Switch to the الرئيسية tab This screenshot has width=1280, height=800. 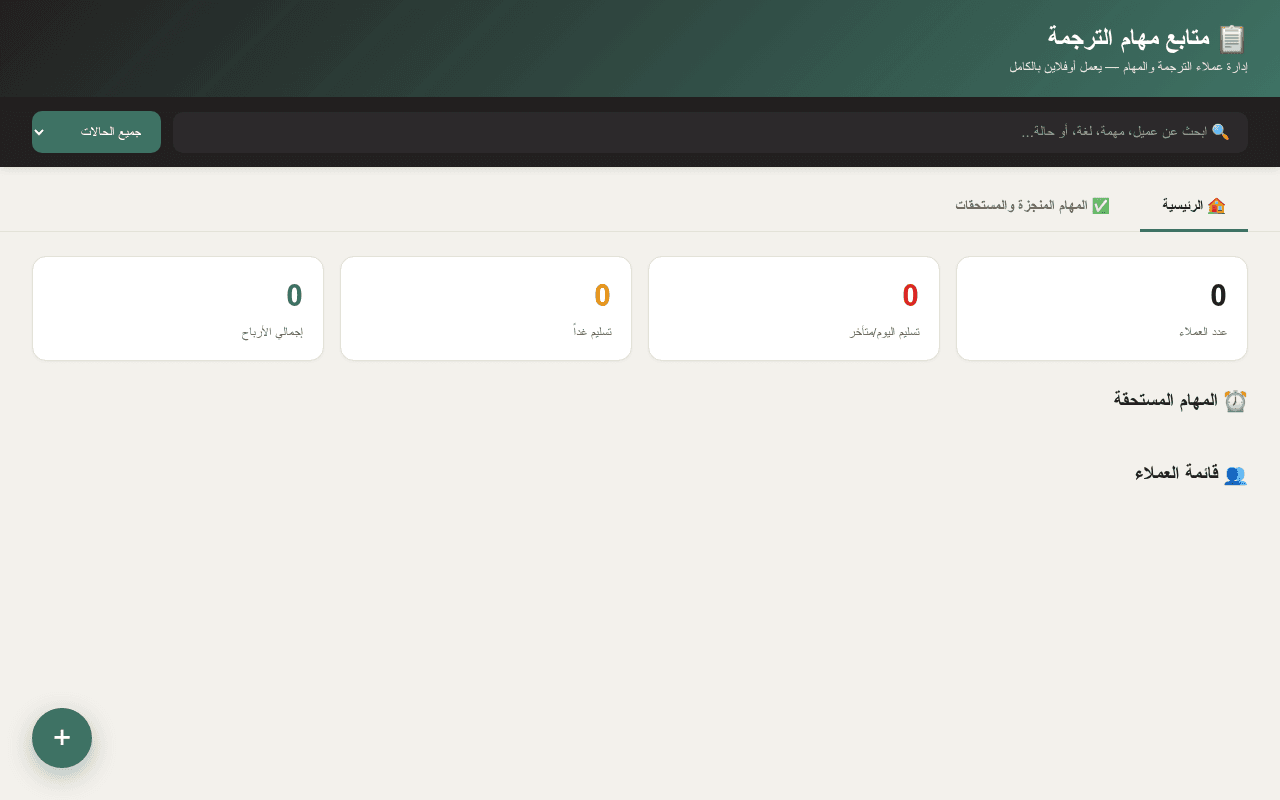[x=1194, y=205]
